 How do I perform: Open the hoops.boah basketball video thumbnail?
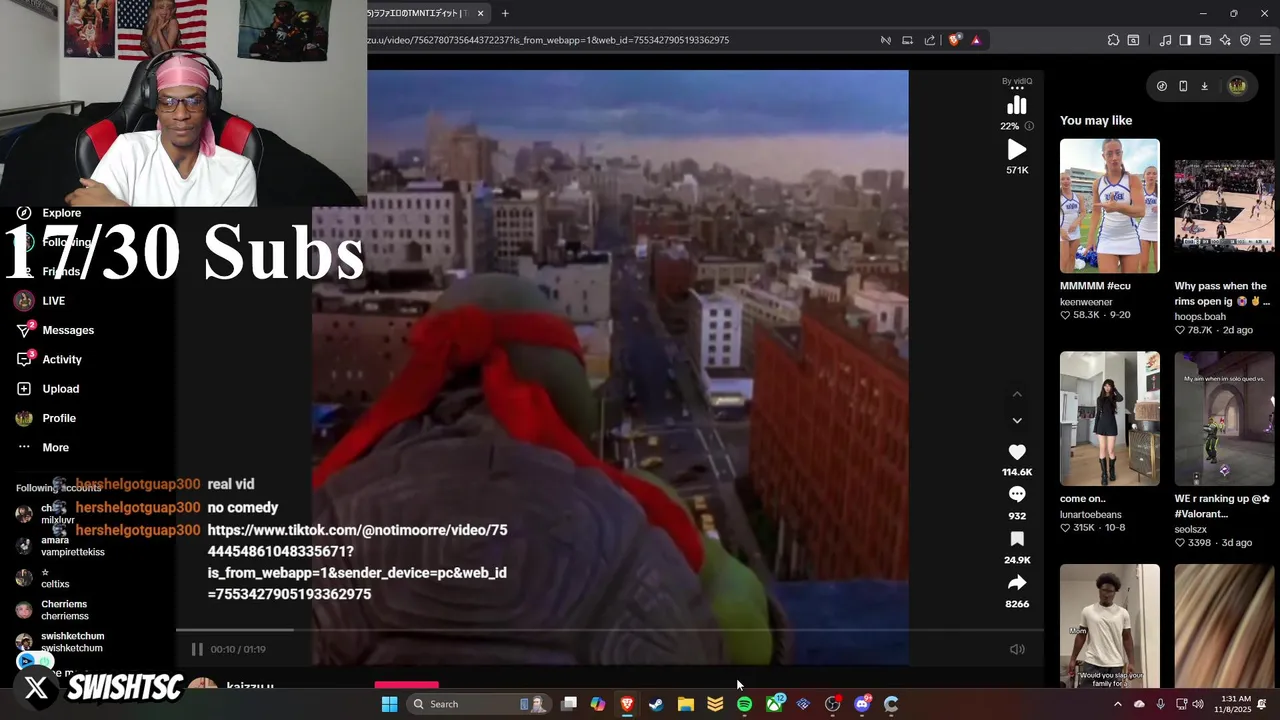tap(1224, 205)
